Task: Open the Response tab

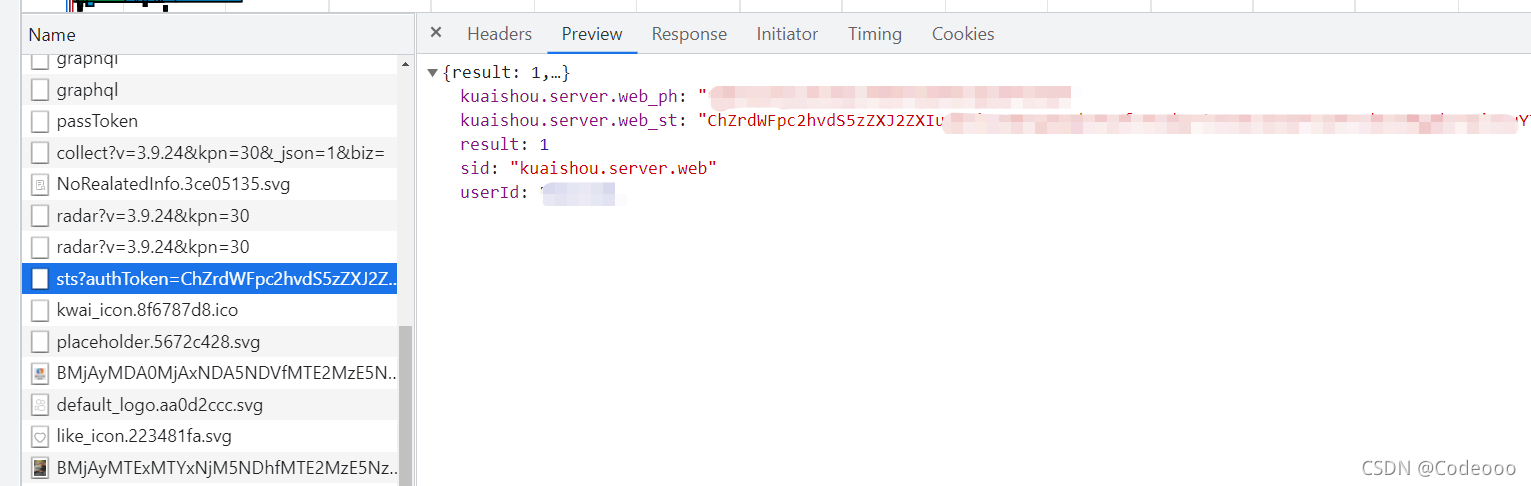Action: tap(689, 34)
